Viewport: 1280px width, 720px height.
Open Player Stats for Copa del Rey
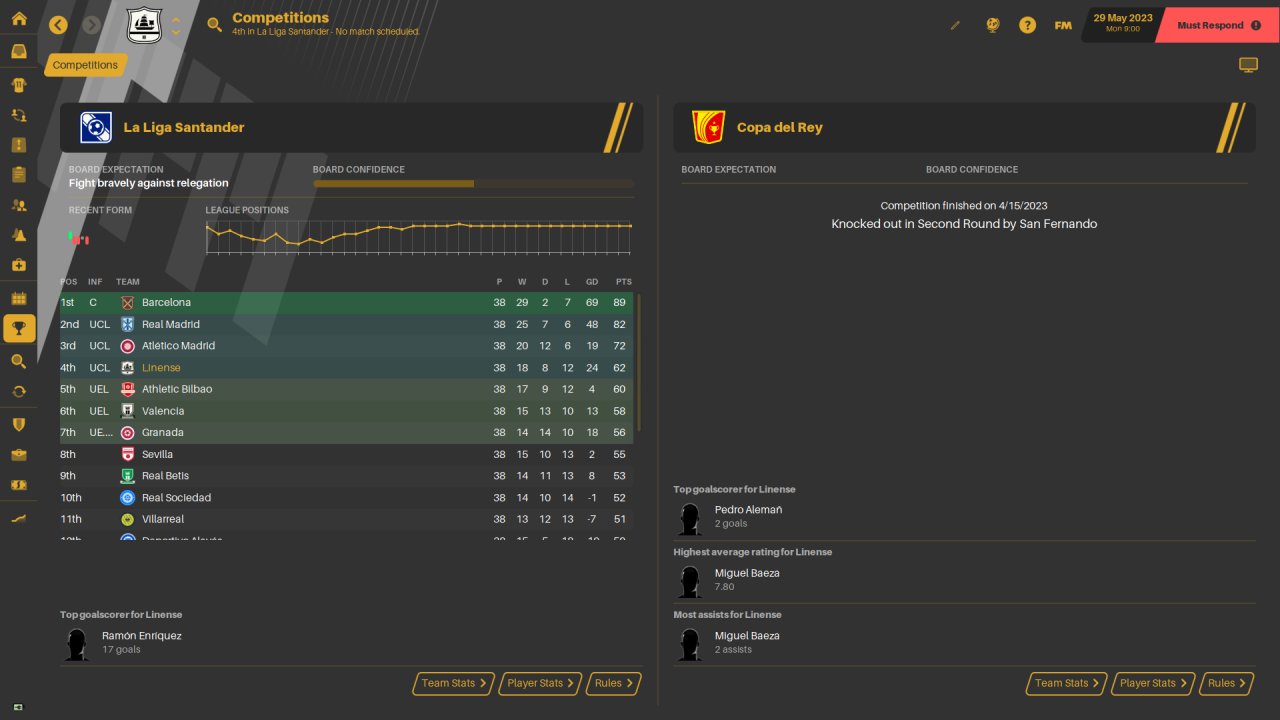tap(1154, 683)
